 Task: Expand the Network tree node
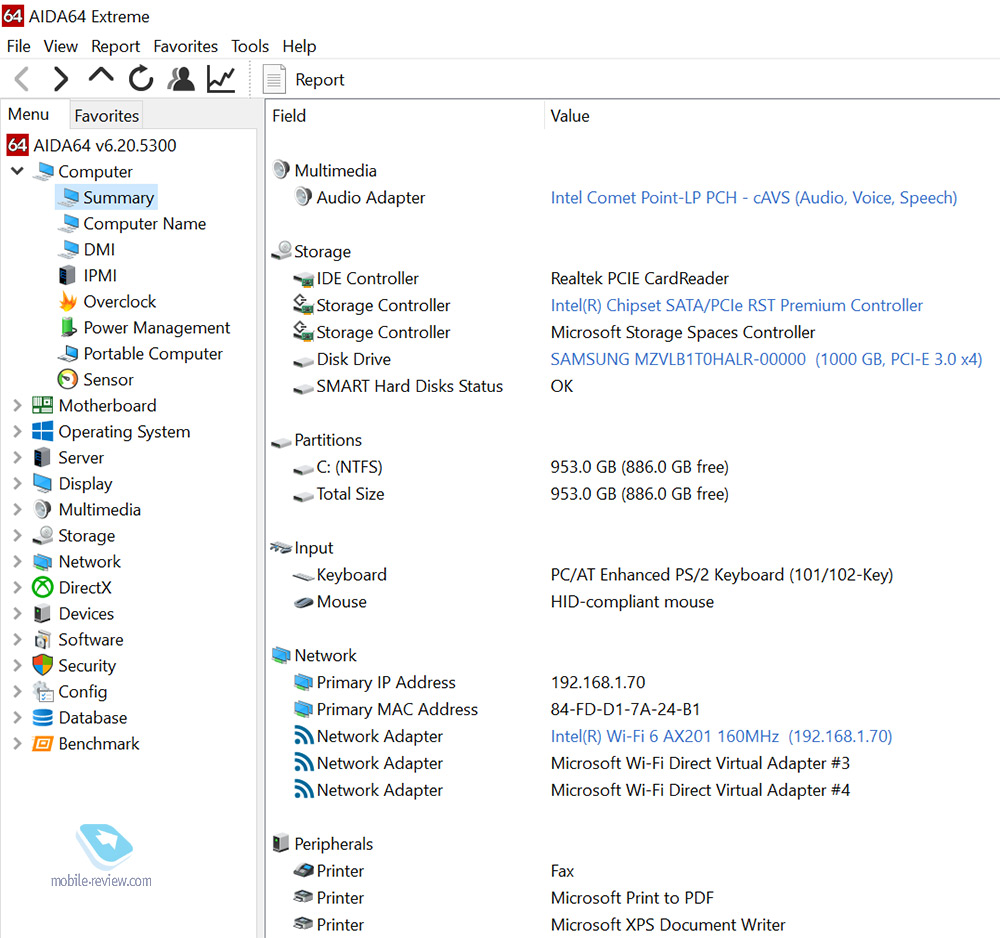point(17,562)
